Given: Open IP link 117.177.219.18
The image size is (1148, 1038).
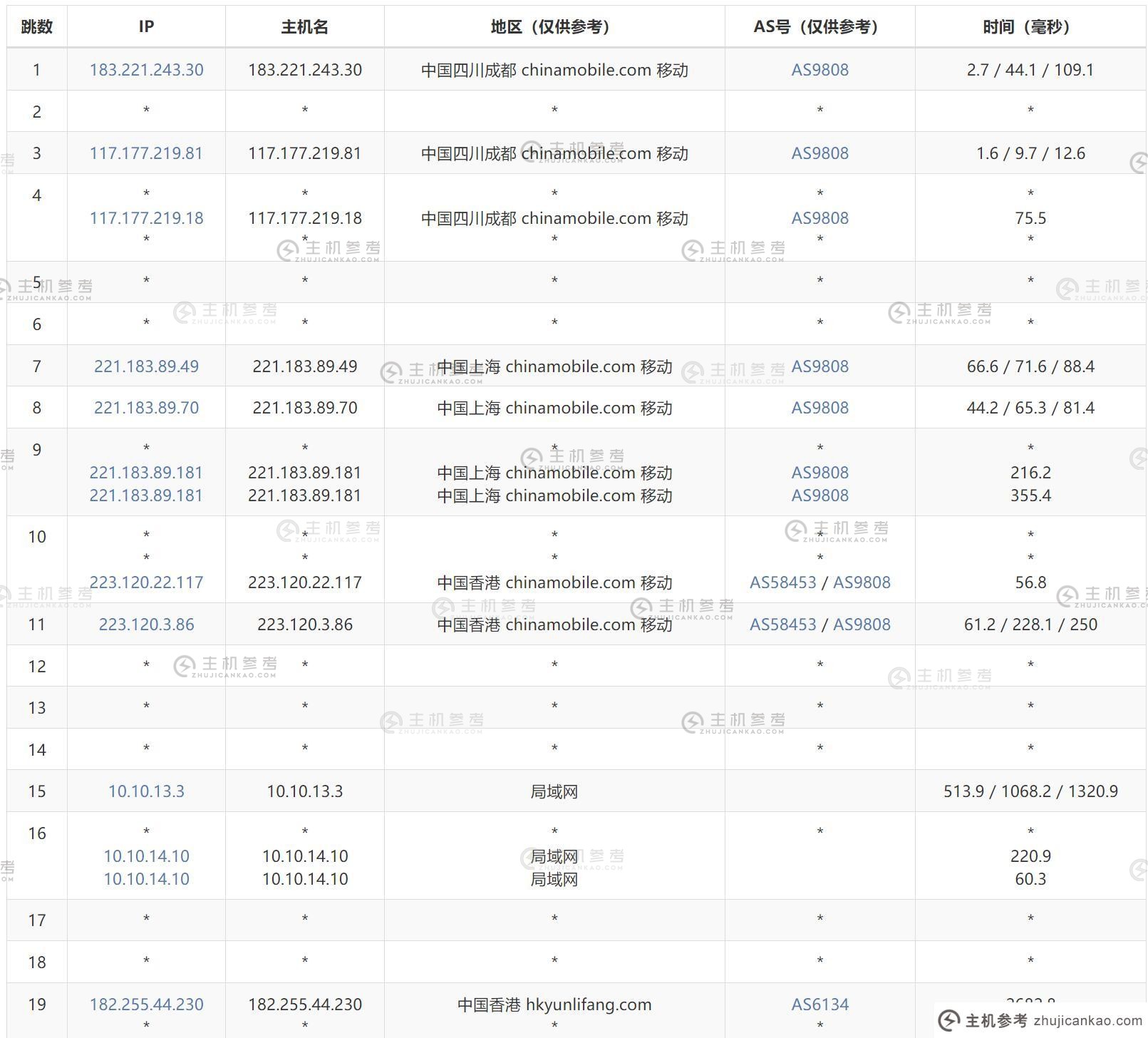Looking at the screenshot, I should click(x=146, y=218).
